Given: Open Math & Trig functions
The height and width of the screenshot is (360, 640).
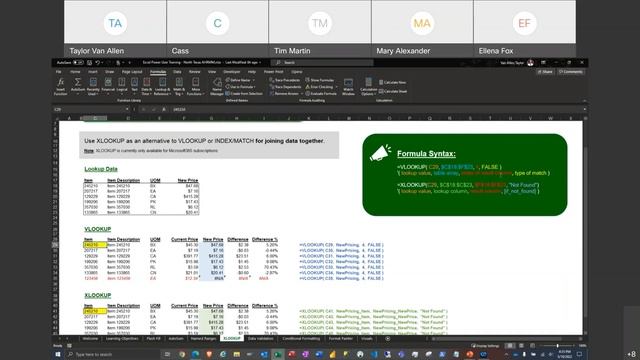Looking at the screenshot, I should [x=179, y=86].
